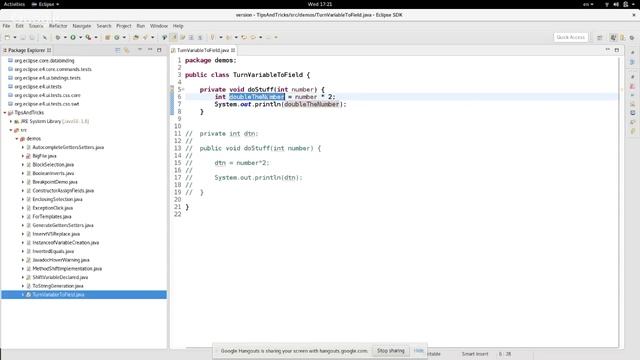Open the Navigate menu
The width and height of the screenshot is (640, 360).
[x=82, y=26]
